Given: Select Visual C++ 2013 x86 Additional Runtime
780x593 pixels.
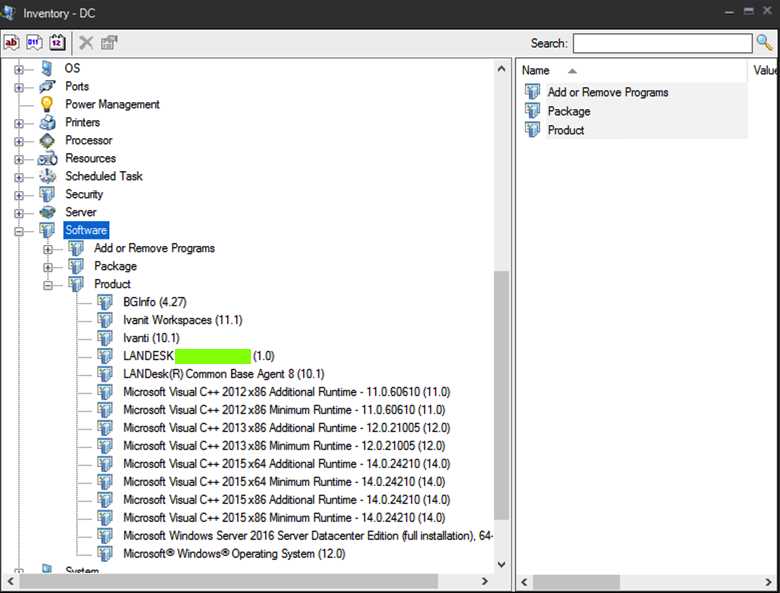Looking at the screenshot, I should click(x=287, y=428).
